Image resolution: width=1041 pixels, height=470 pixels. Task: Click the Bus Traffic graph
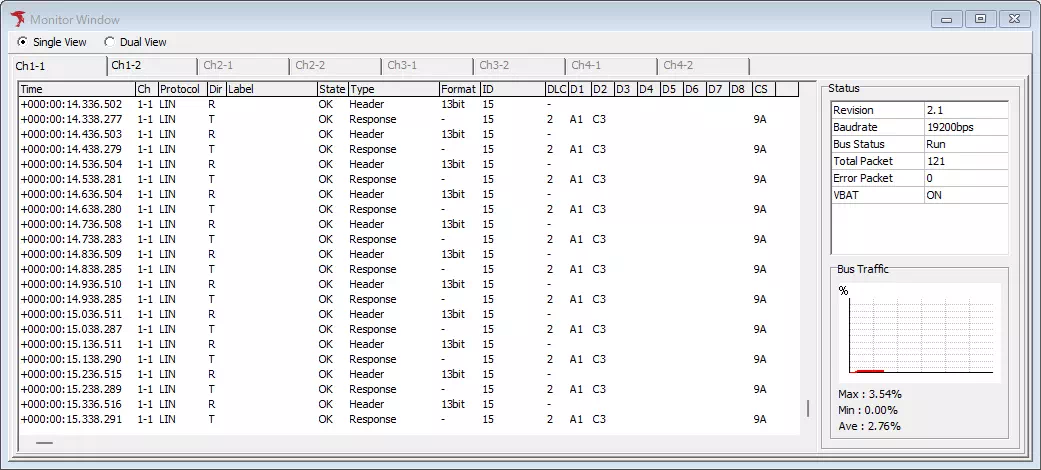918,332
